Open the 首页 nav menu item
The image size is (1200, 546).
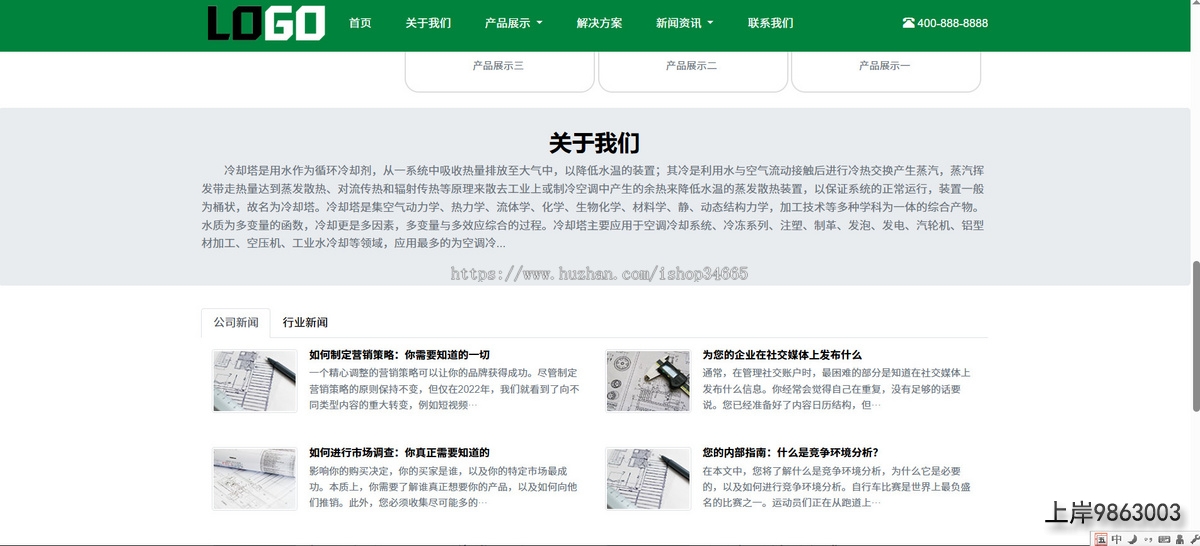[360, 23]
